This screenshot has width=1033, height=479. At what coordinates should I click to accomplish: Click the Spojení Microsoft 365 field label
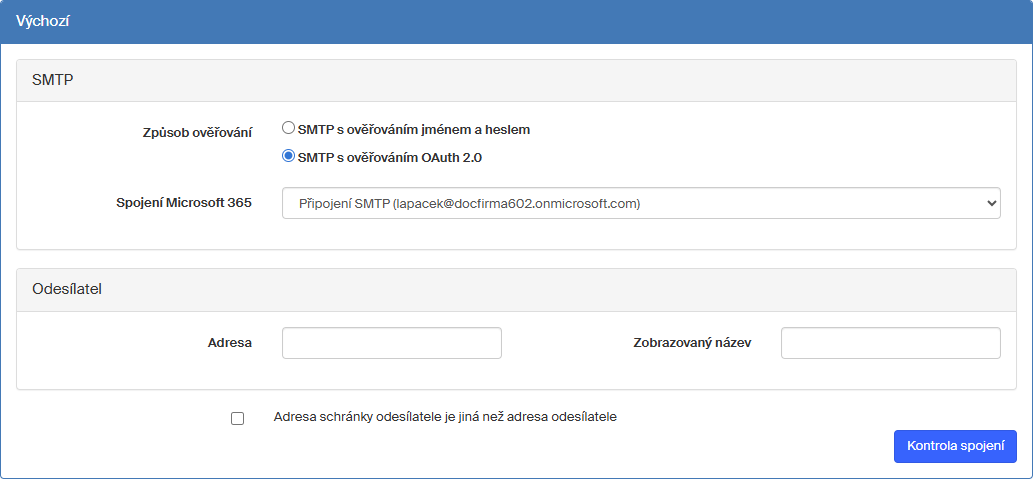(x=184, y=202)
